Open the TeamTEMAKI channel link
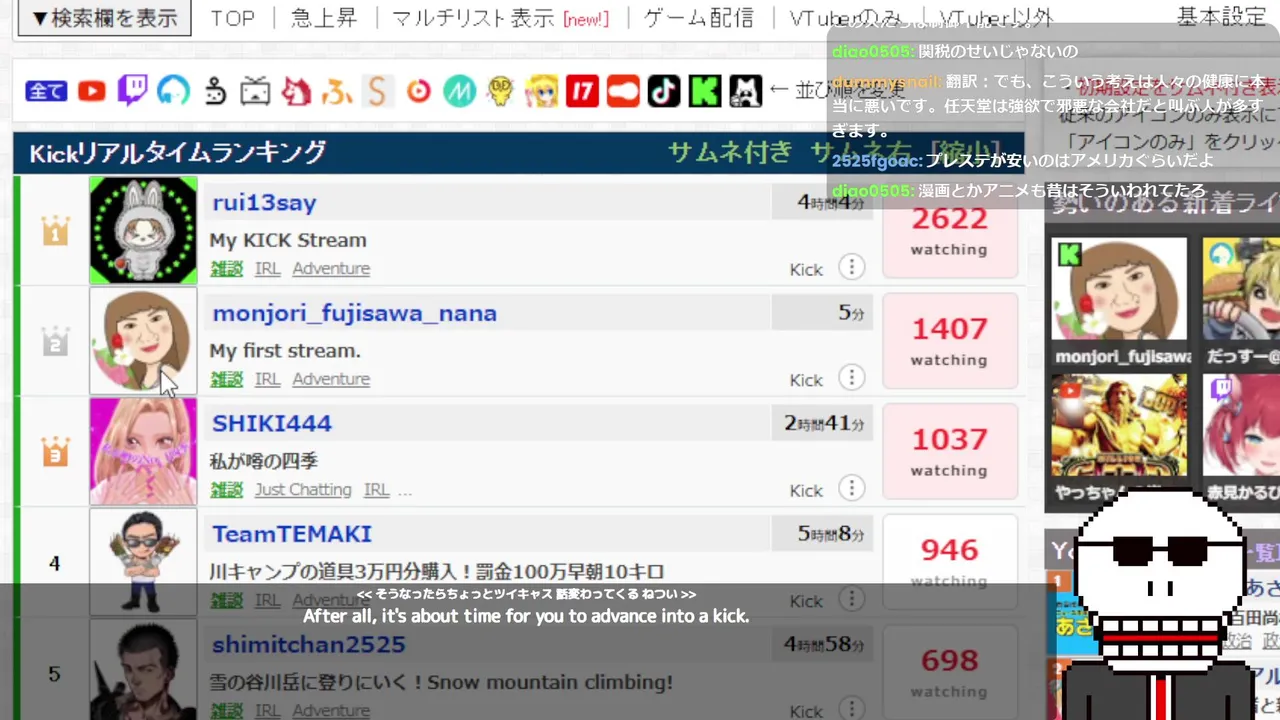This screenshot has width=1280, height=720. pos(291,534)
